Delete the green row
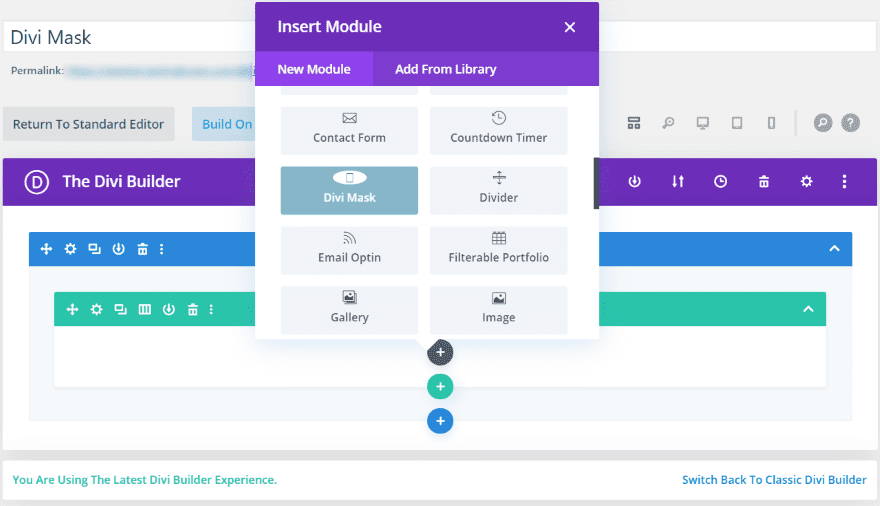 192,309
